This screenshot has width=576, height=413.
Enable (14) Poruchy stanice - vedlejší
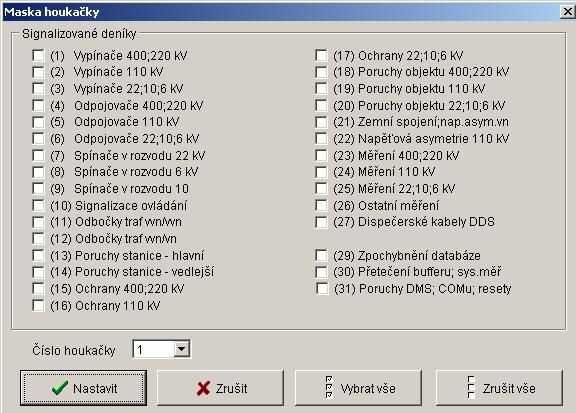[38, 272]
